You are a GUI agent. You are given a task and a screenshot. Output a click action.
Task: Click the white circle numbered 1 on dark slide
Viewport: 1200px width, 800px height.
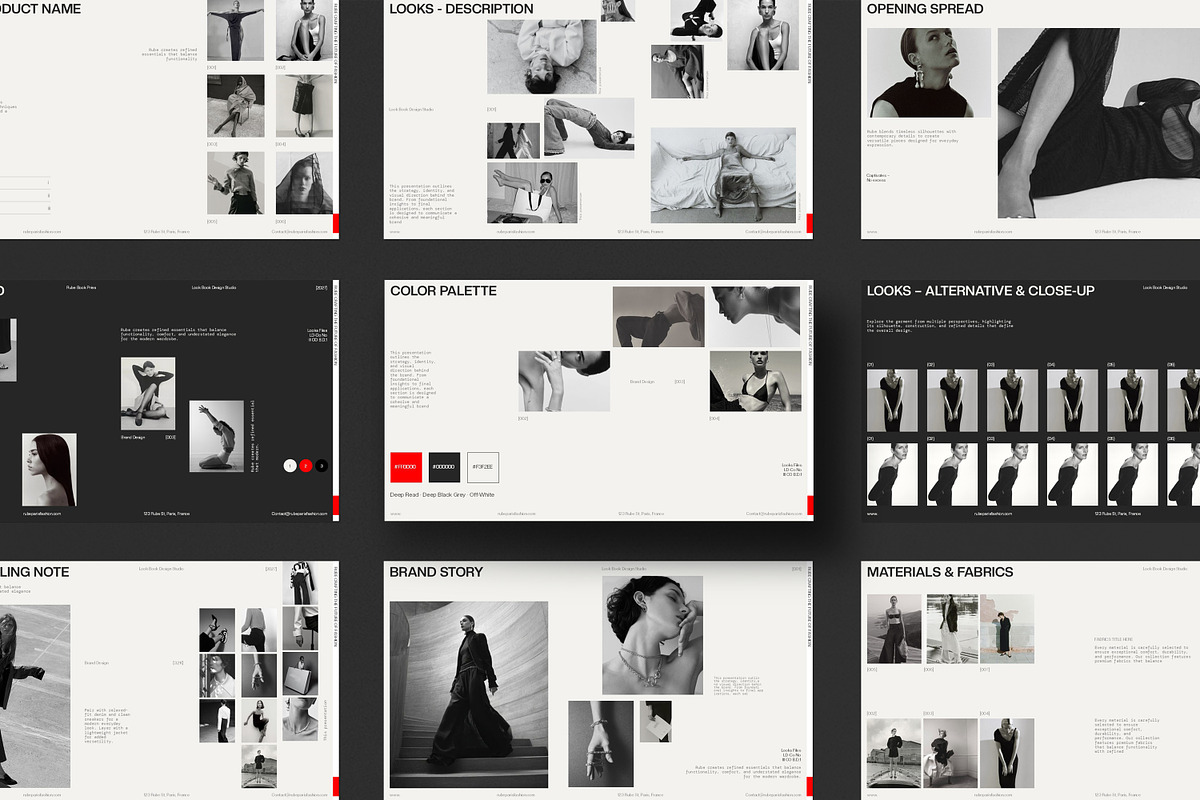290,465
